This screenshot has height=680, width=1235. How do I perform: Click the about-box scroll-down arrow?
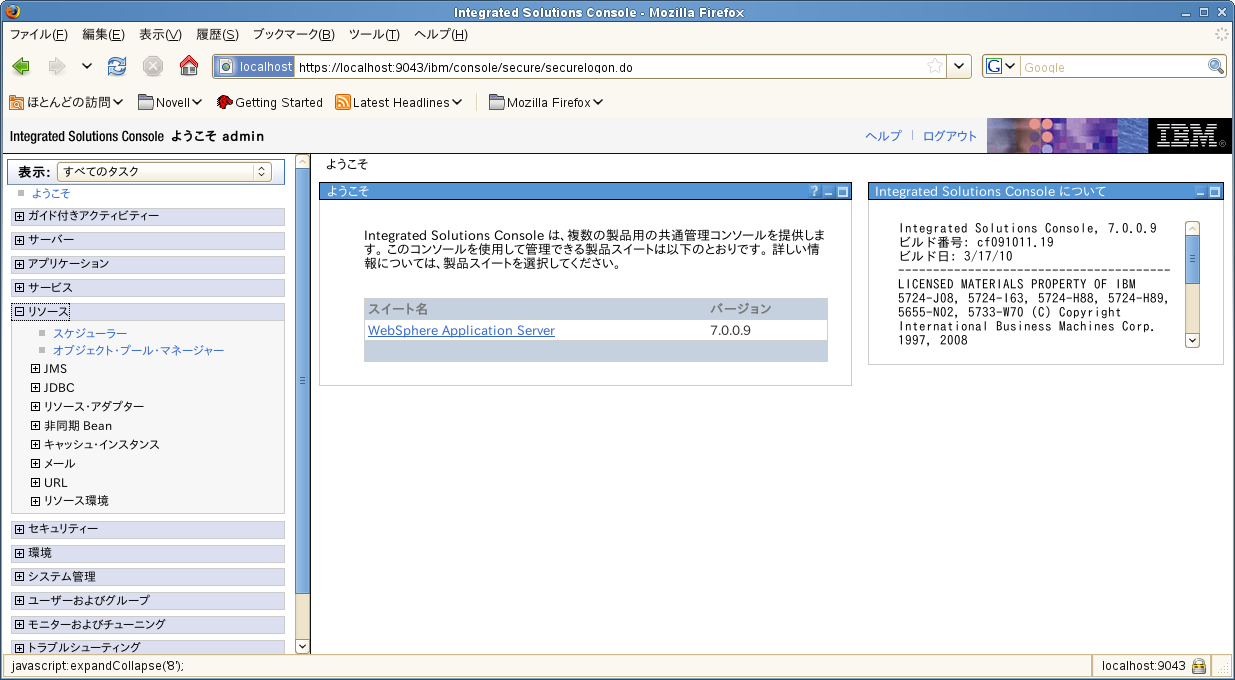point(1192,340)
